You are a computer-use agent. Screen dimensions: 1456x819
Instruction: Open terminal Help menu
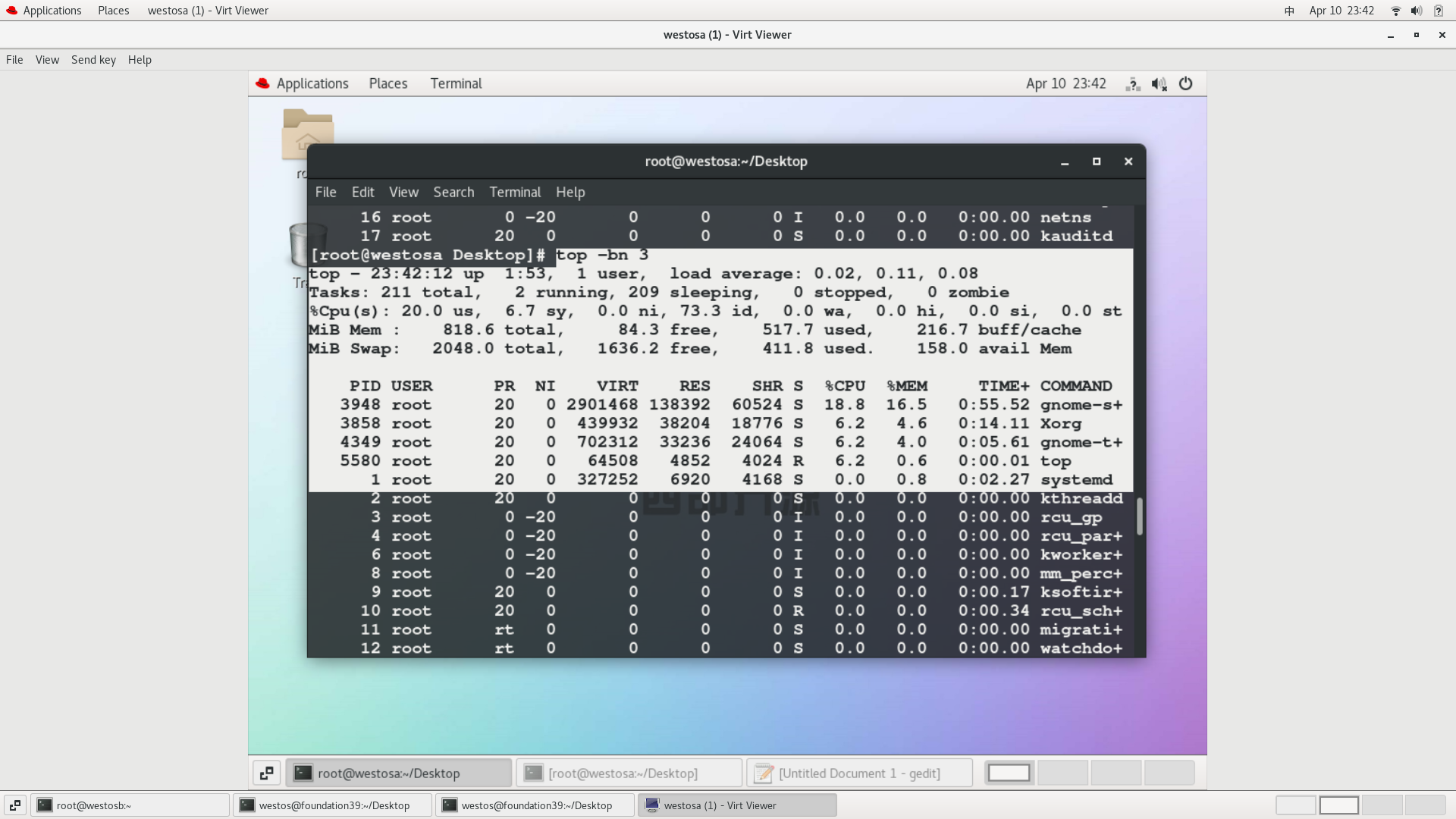[x=570, y=193]
